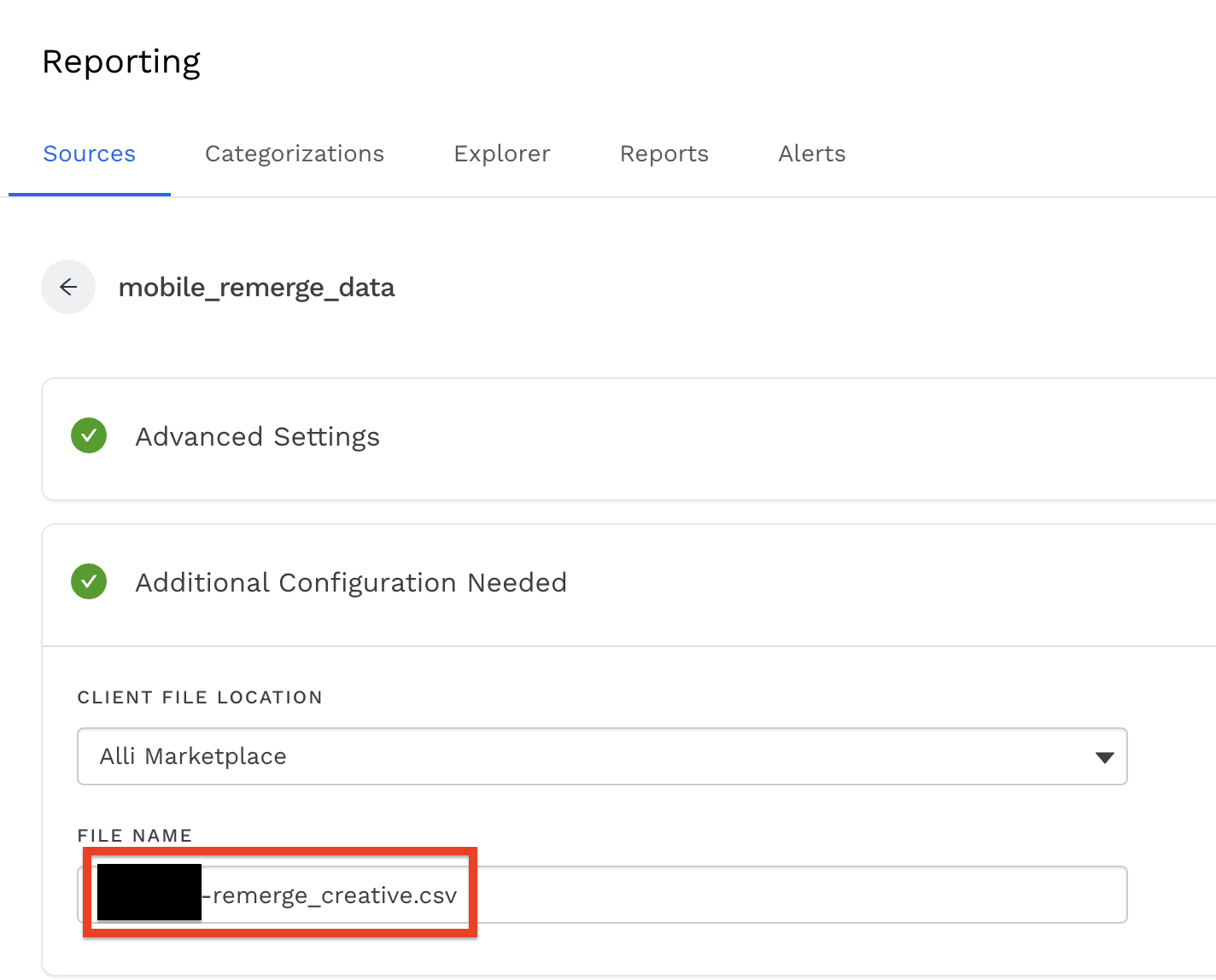Click green checkmark beside Advanced Settings
Viewport: 1216px width, 980px height.
tap(89, 436)
